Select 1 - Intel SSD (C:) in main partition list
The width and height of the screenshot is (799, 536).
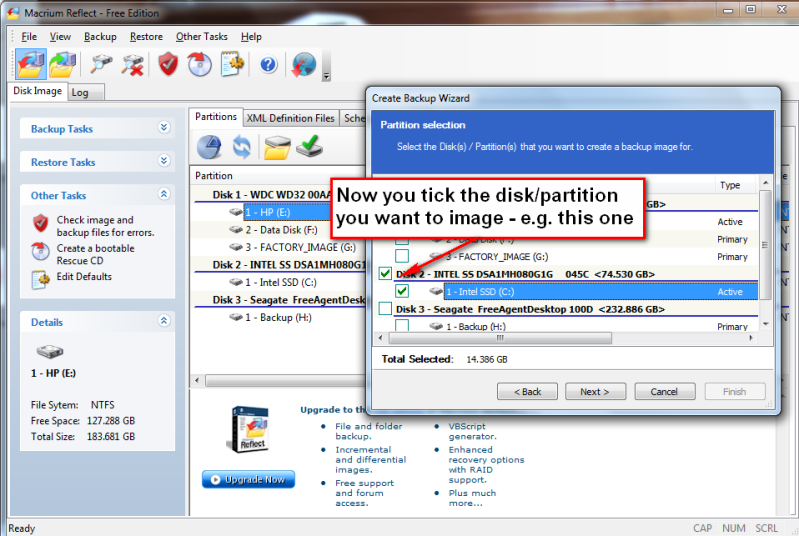pos(281,282)
